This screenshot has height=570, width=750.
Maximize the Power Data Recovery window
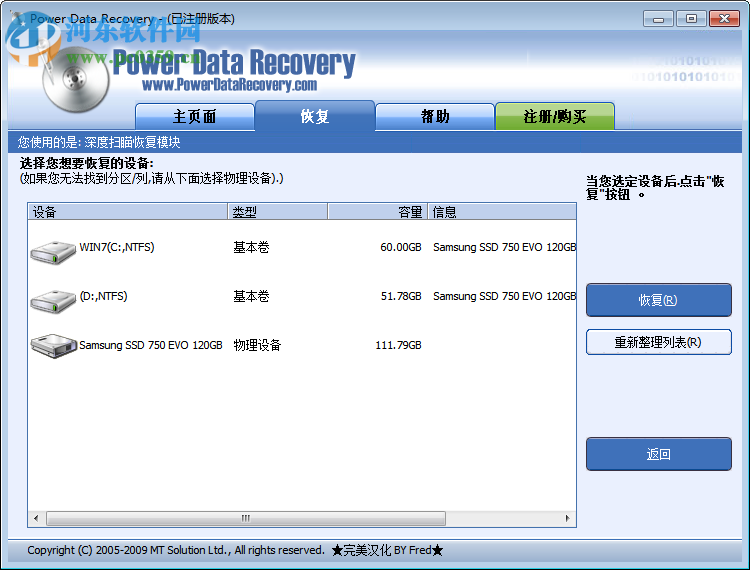click(691, 19)
